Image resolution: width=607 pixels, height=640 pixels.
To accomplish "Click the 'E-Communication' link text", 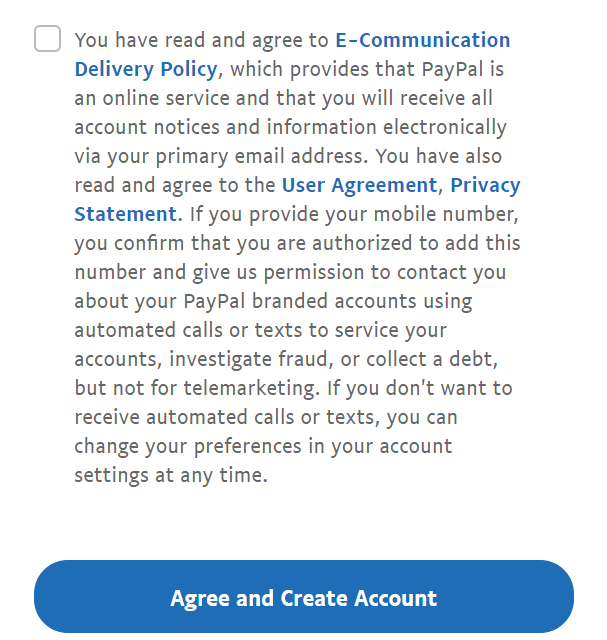I will pos(422,41).
